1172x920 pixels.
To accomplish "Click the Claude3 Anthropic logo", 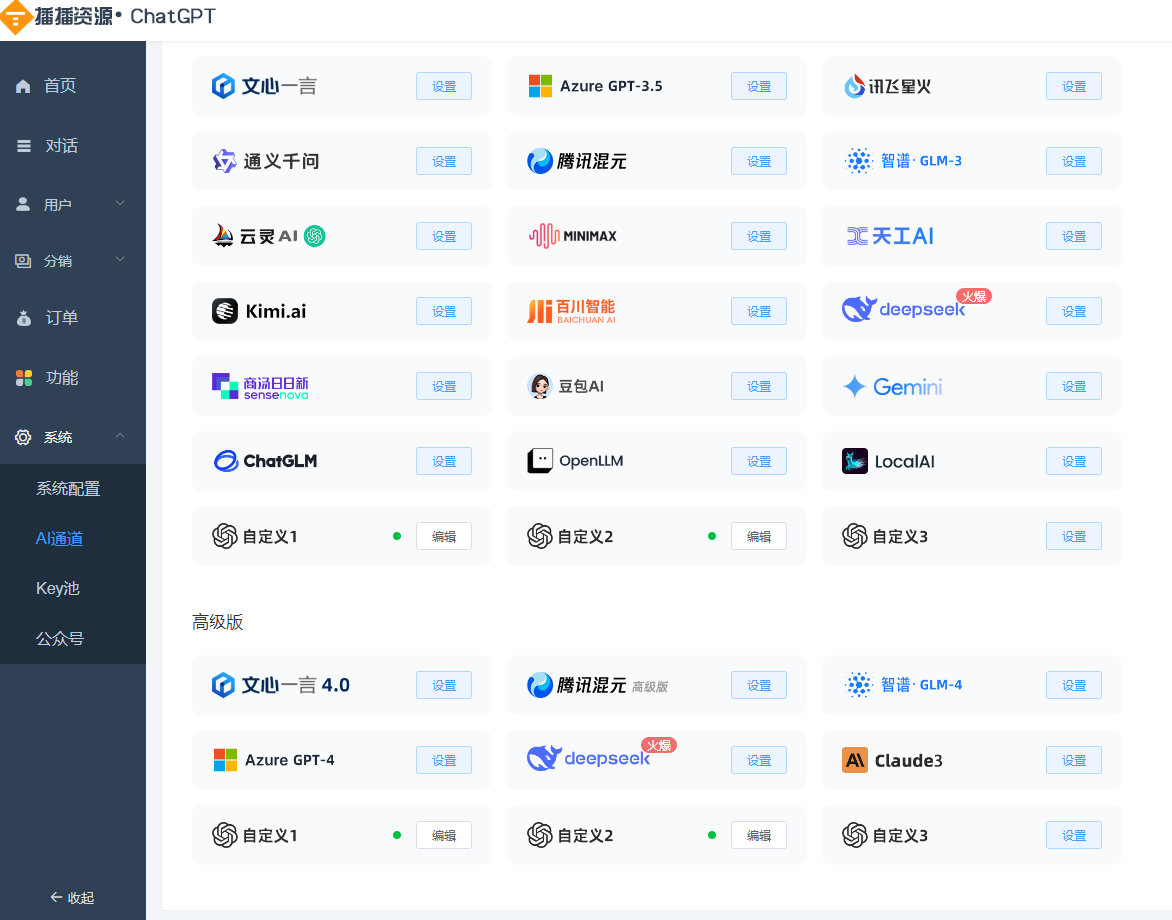I will pos(855,760).
